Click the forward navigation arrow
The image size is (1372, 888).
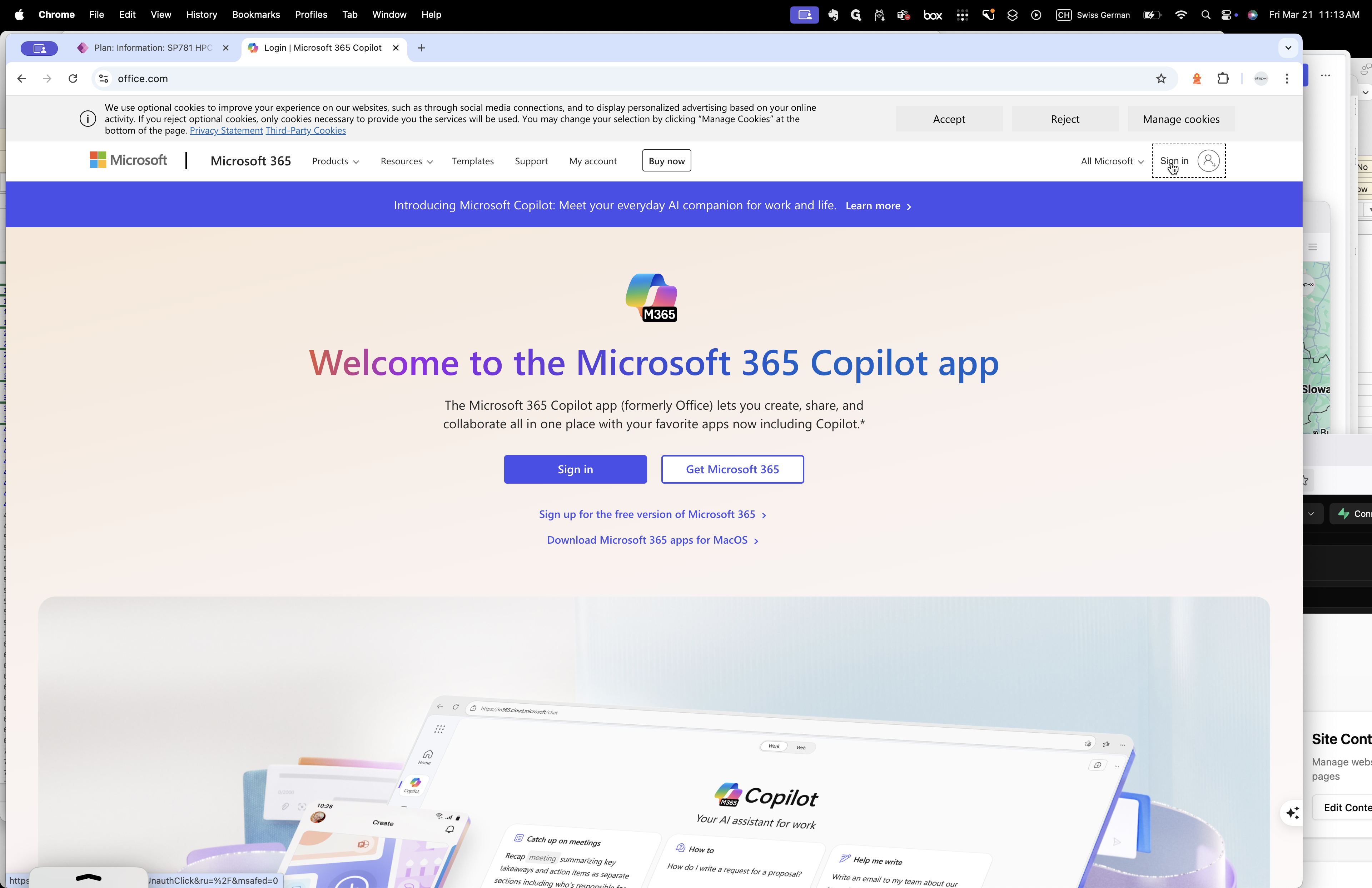47,78
